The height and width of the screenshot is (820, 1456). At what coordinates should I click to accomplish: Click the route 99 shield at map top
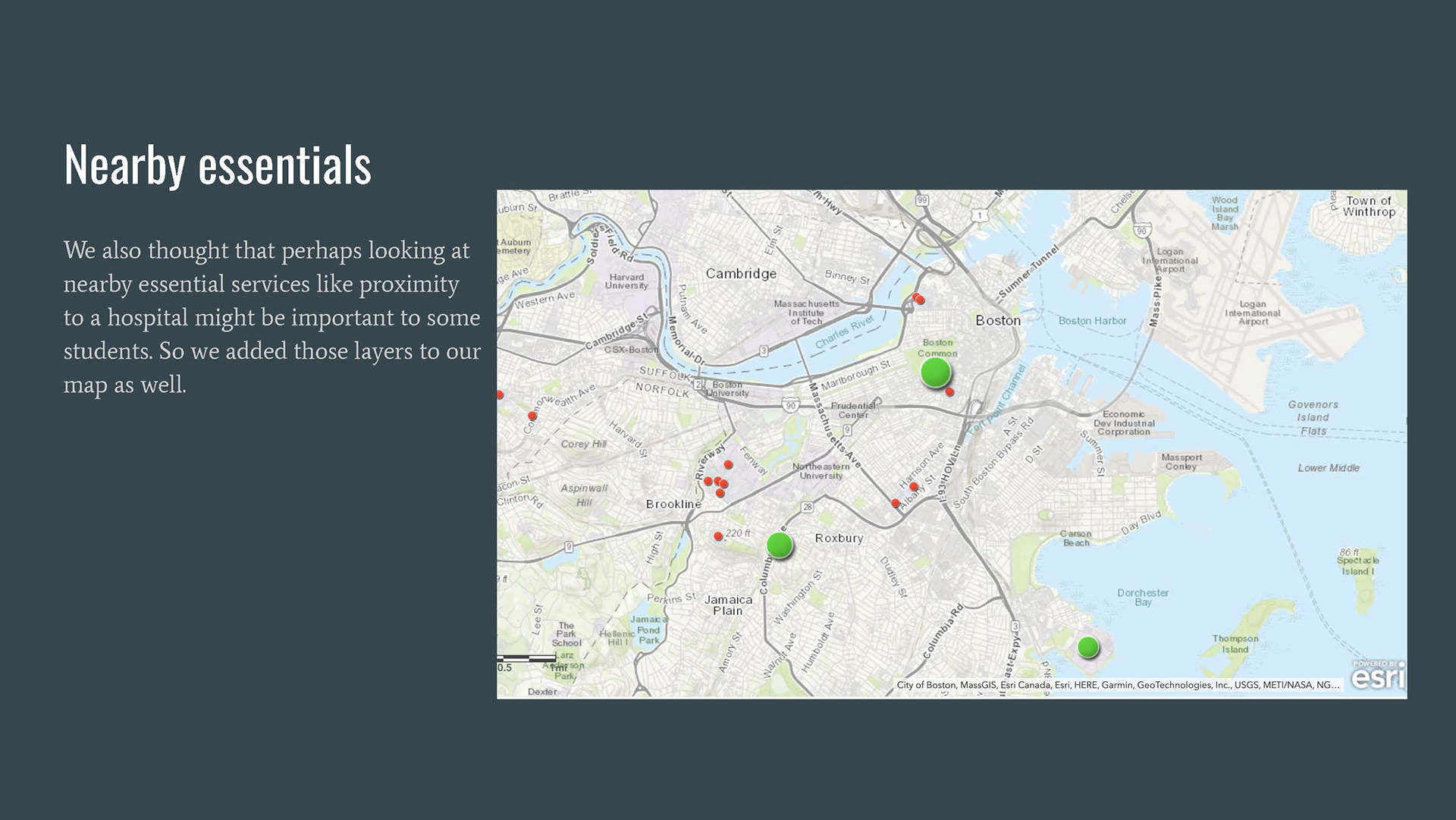coord(921,200)
